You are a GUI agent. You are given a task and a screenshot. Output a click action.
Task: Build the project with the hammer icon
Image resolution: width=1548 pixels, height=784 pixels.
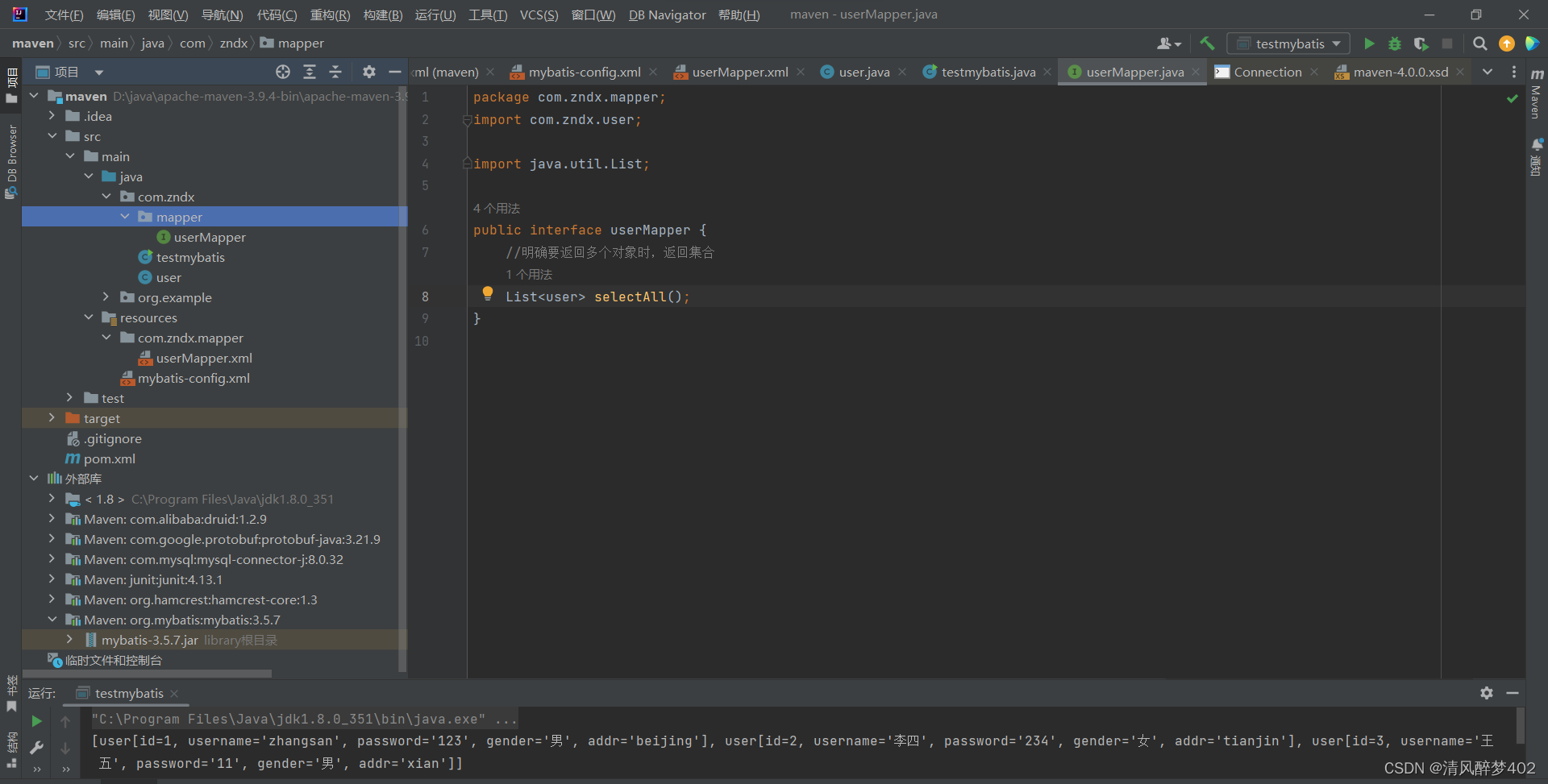1207,44
